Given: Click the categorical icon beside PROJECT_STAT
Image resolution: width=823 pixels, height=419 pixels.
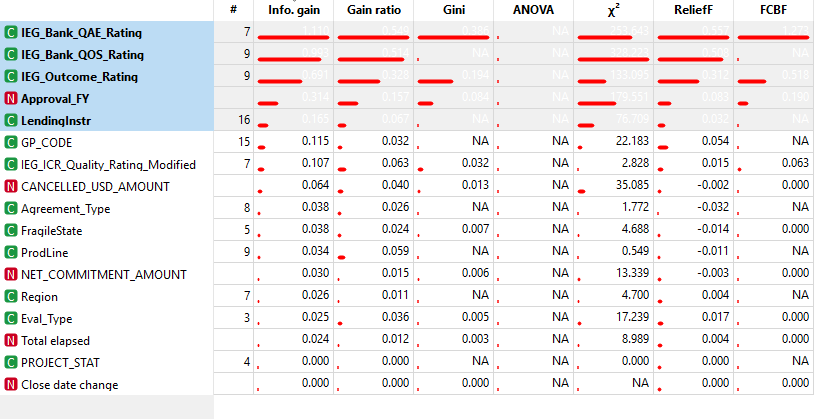Looking at the screenshot, I should coord(10,363).
